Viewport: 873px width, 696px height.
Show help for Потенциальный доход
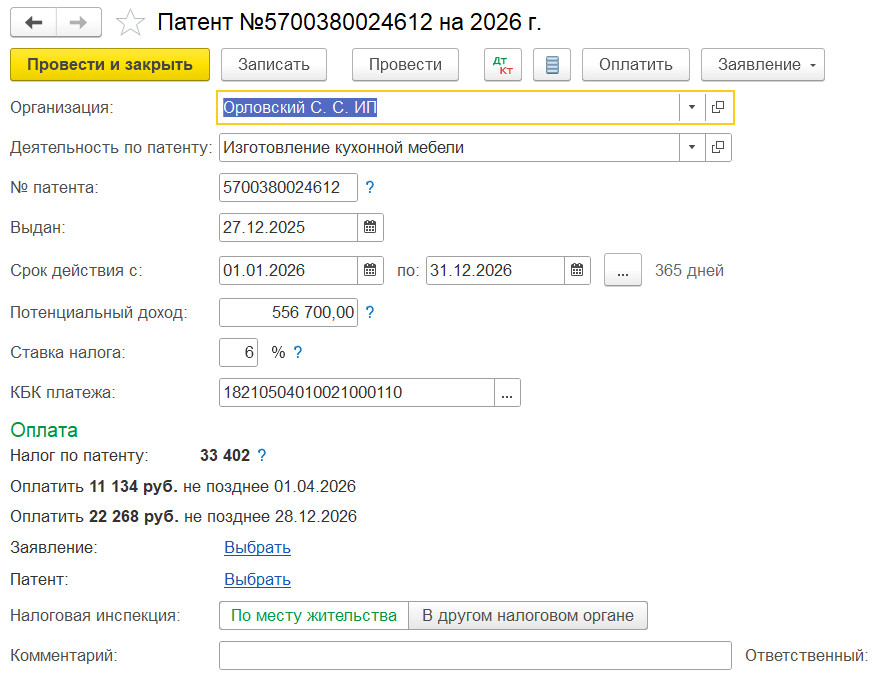(x=370, y=312)
